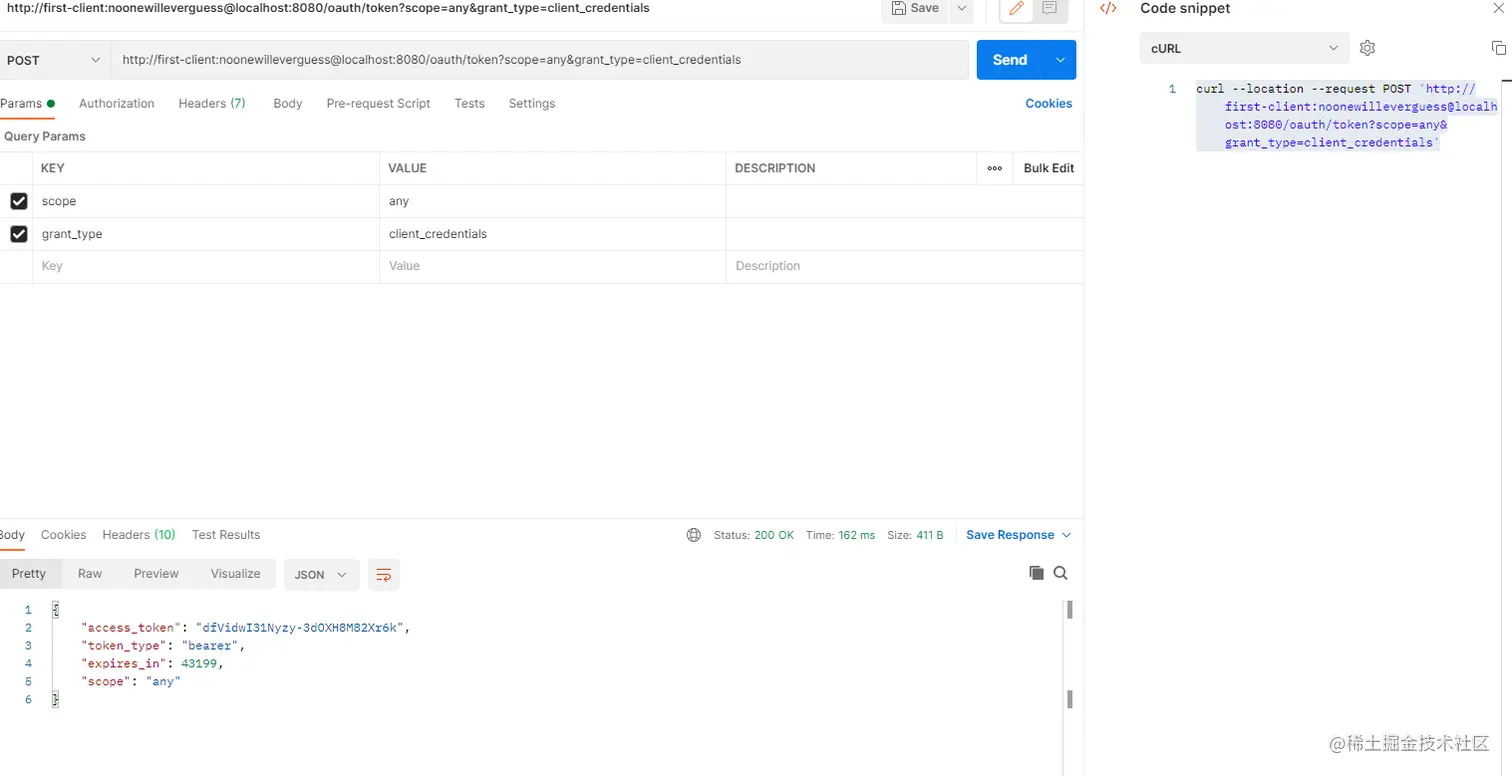This screenshot has width=1512, height=776.
Task: Click the Query Params section label
Action: tap(45, 136)
